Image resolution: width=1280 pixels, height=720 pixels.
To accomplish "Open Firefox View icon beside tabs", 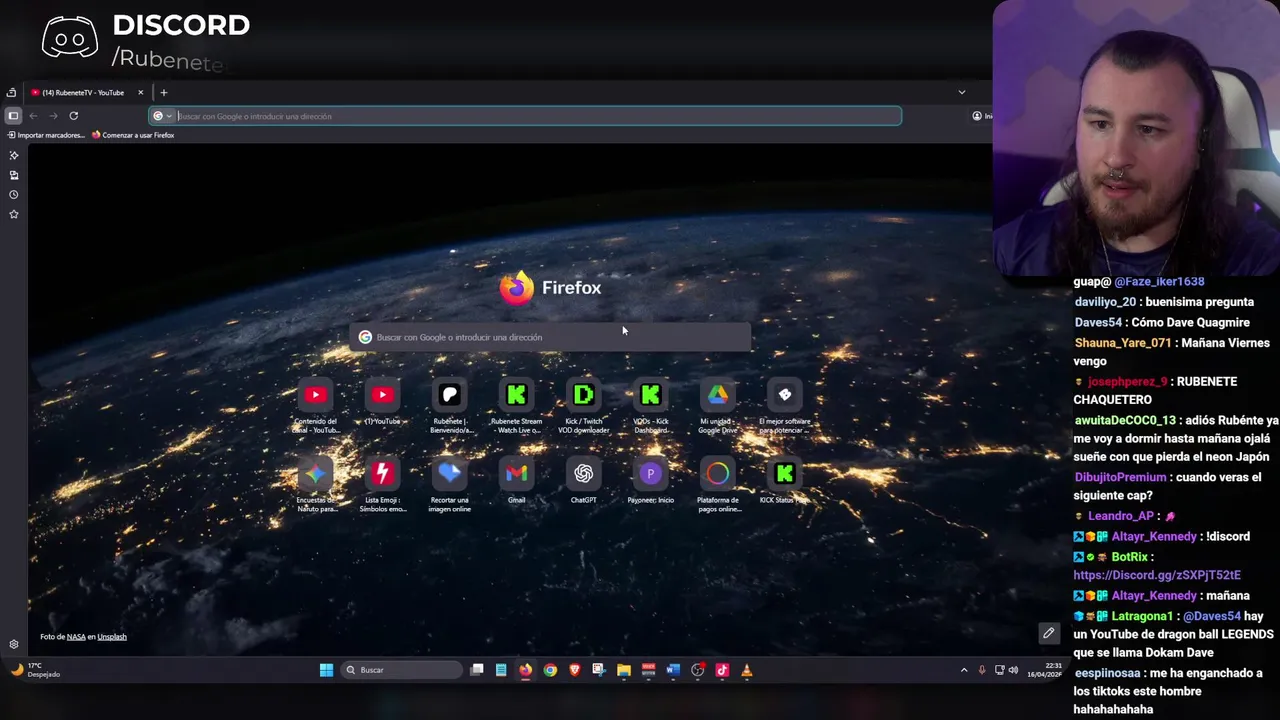I will 11,93.
